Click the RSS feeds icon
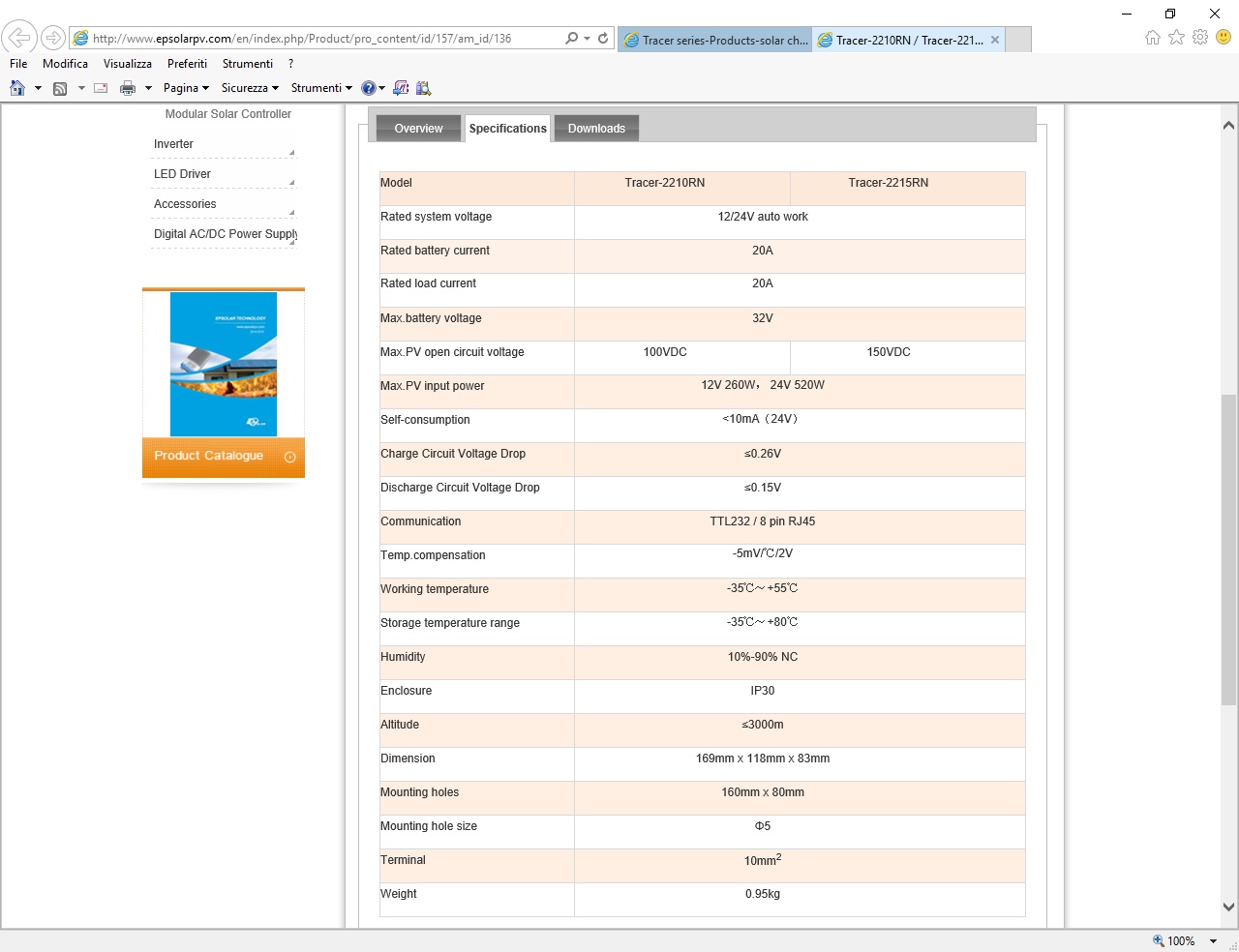Image resolution: width=1239 pixels, height=952 pixels. (60, 88)
